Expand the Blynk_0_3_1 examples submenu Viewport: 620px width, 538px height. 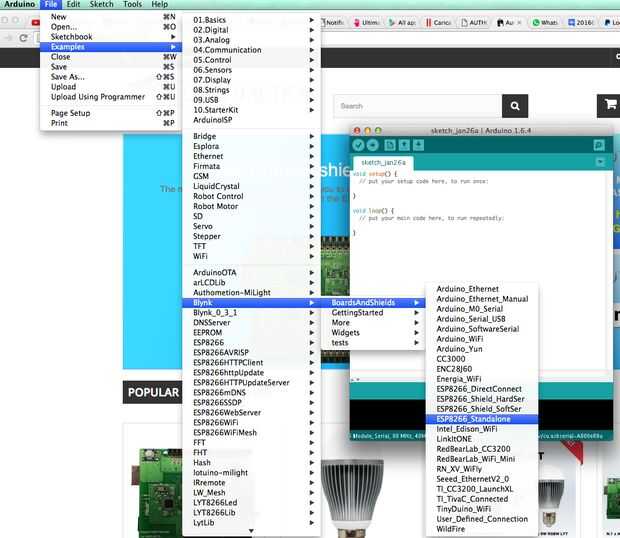(x=251, y=313)
